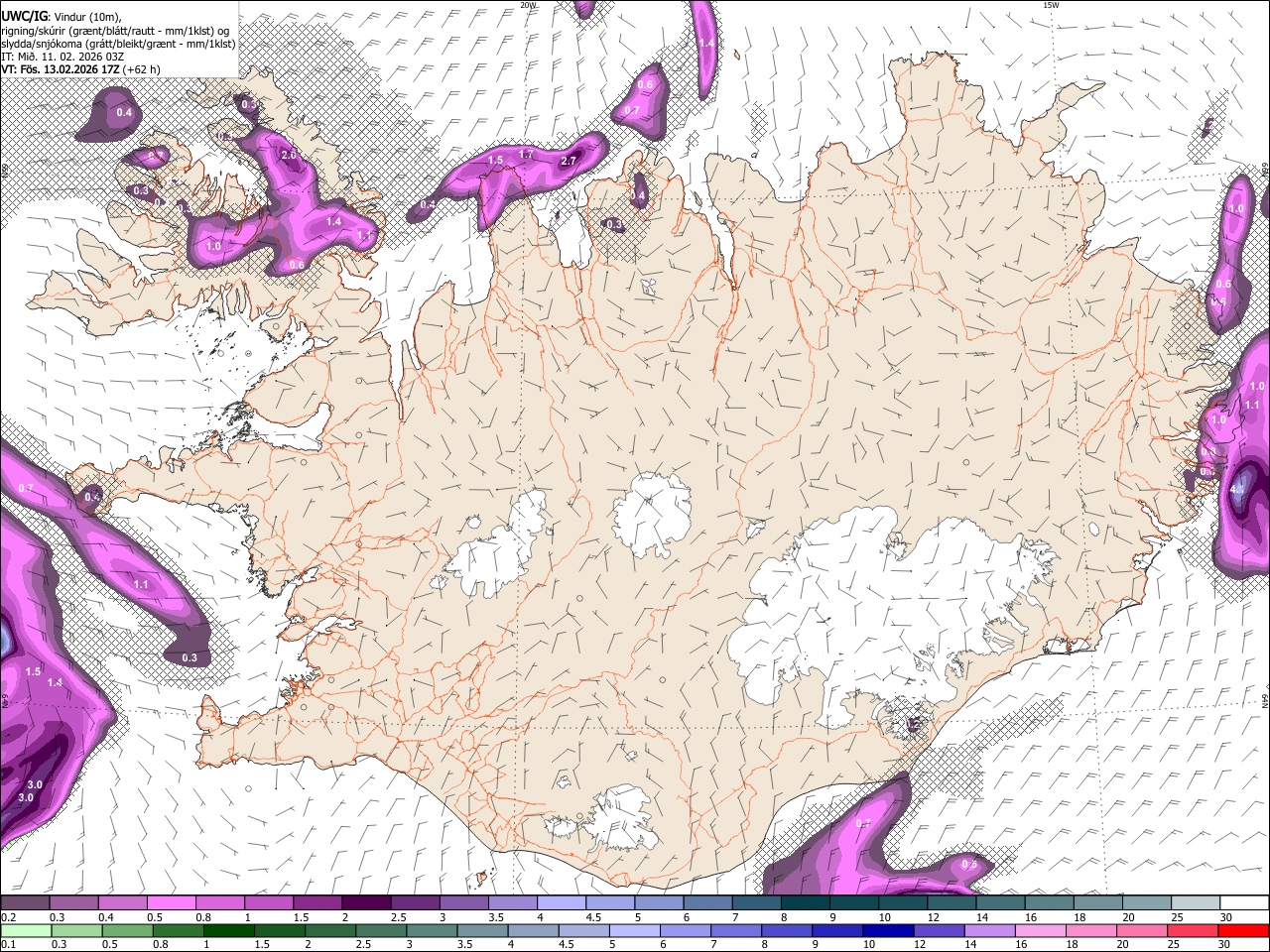1270x952 pixels.
Task: Click the 'VT: Fös. 13.02.2026 17Z' valid time
Action: (61, 69)
